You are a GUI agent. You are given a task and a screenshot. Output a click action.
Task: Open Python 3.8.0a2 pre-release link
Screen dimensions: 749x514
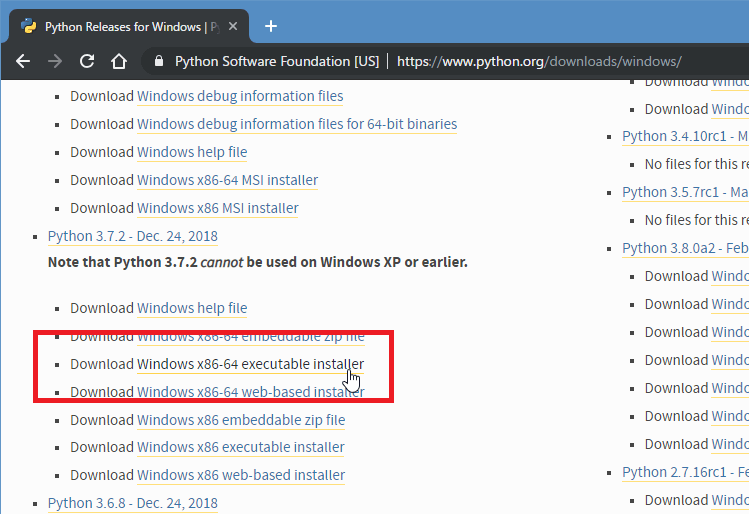pos(684,248)
